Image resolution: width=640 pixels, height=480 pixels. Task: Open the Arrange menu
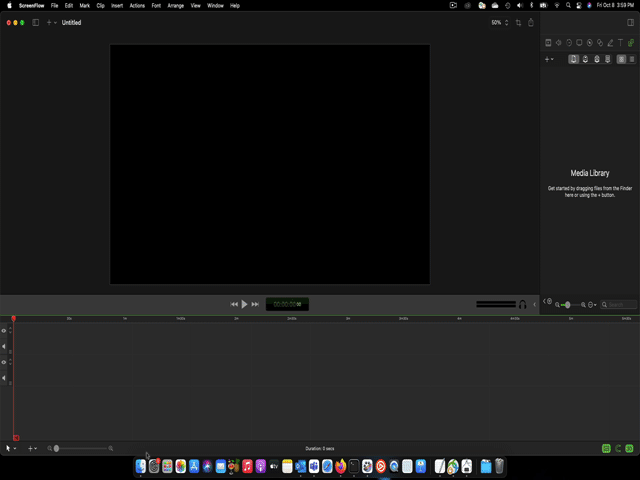click(176, 5)
